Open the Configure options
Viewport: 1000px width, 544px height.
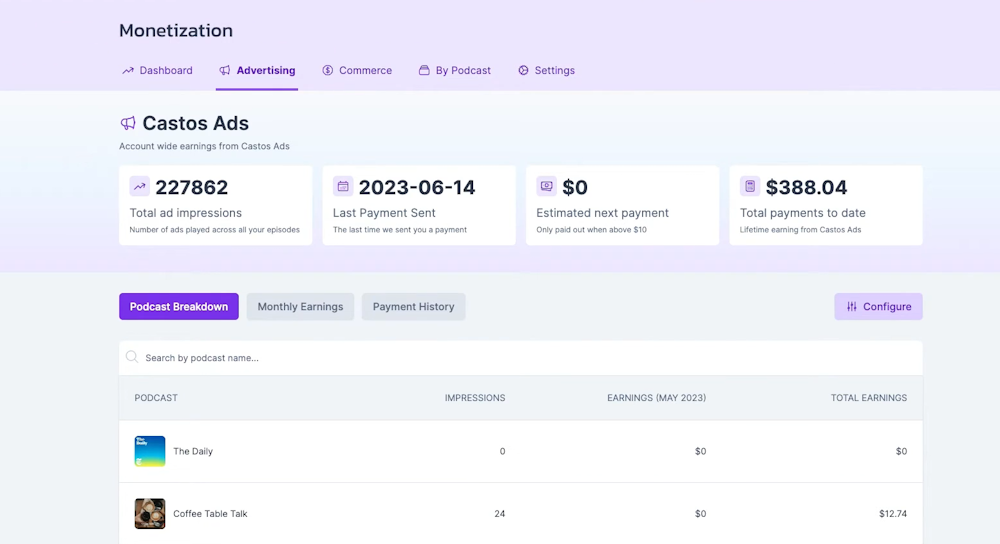[x=878, y=307]
